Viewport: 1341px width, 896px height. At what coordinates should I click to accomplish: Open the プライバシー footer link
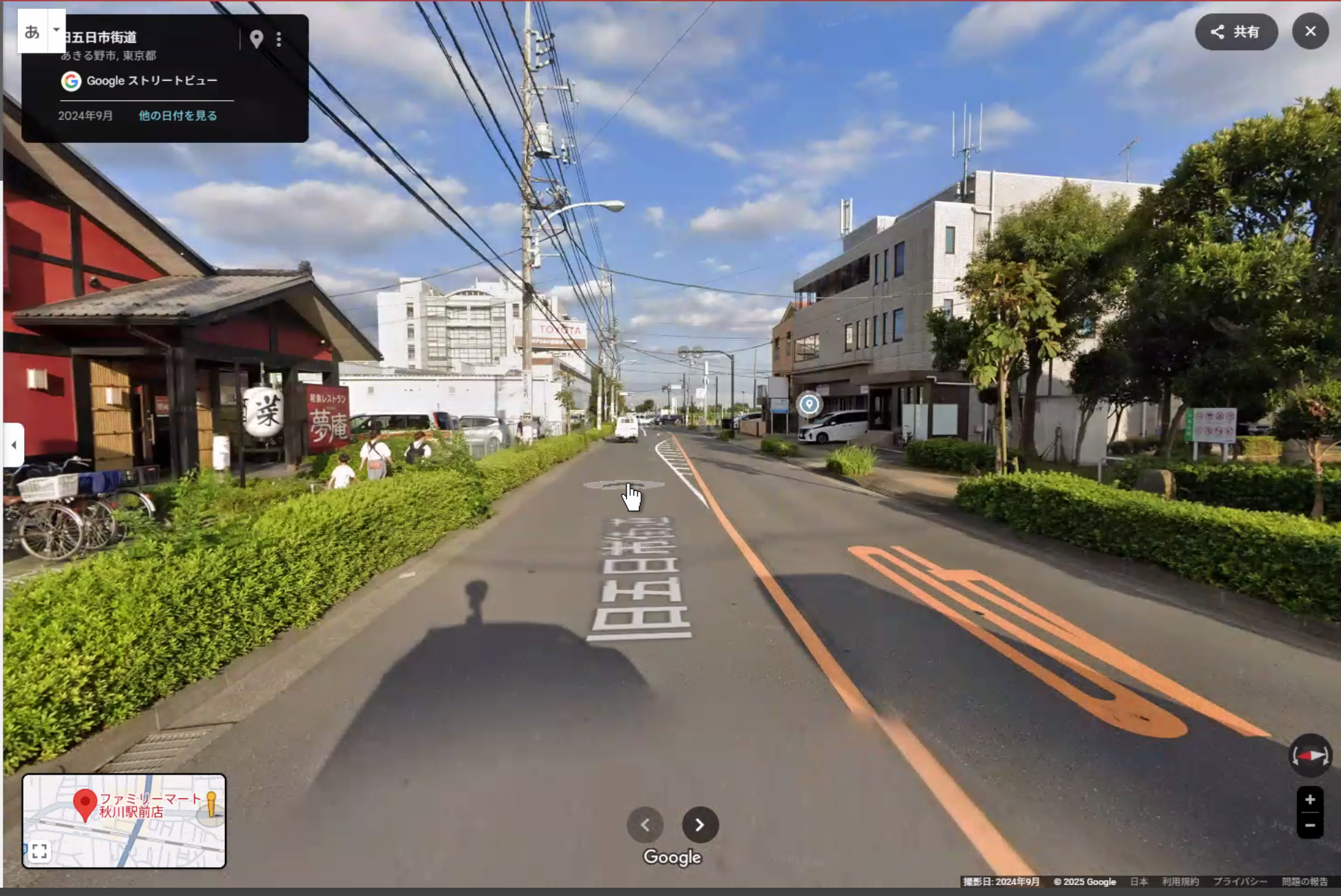pyautogui.click(x=1240, y=882)
